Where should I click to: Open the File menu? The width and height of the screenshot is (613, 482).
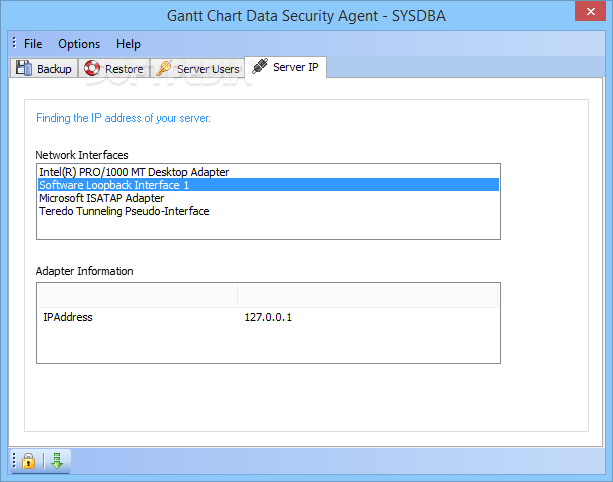click(x=33, y=44)
